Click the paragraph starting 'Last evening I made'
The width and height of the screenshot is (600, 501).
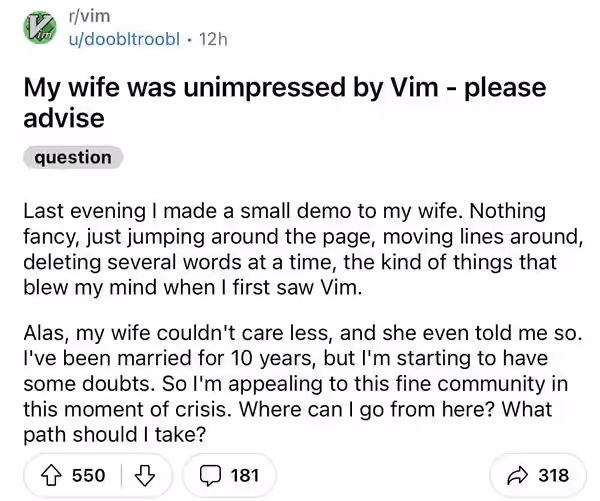pos(303,249)
